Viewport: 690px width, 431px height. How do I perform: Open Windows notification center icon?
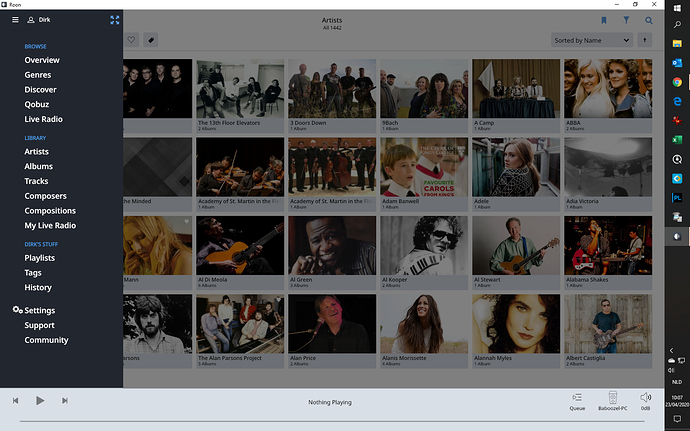pyautogui.click(x=677, y=419)
